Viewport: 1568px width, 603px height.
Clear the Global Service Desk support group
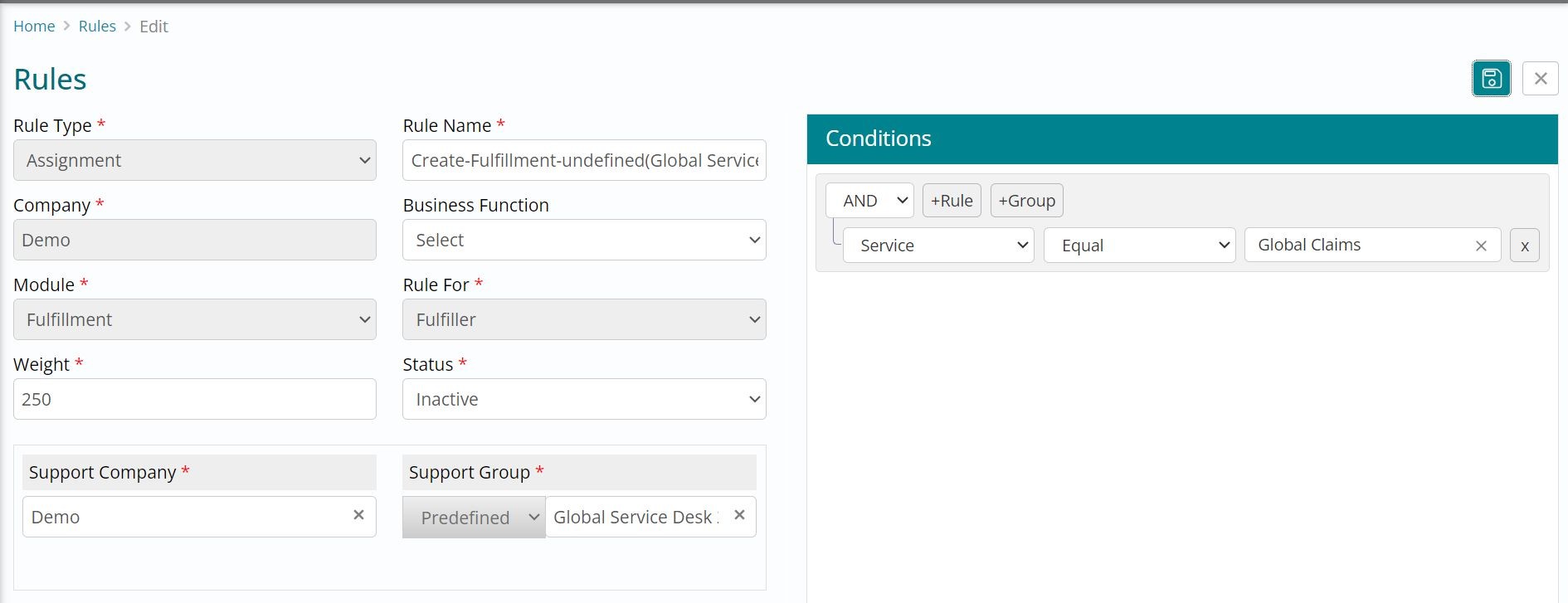739,515
